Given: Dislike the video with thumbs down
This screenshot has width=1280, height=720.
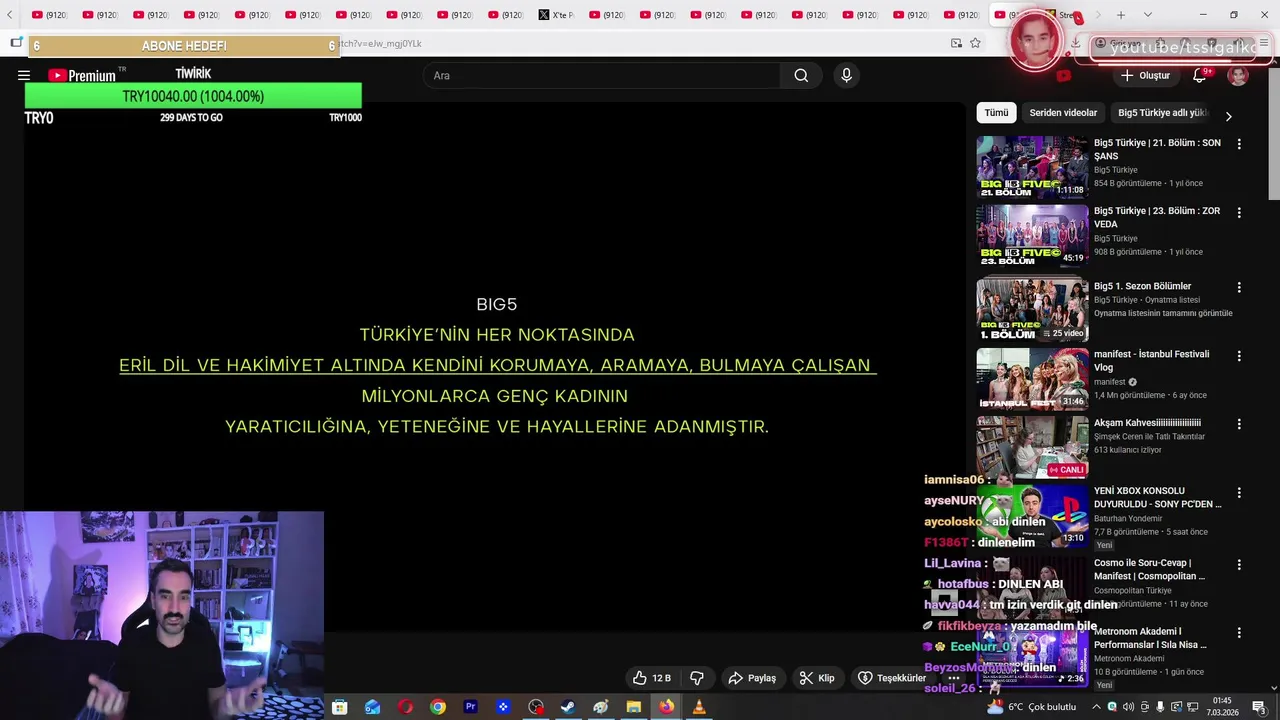Looking at the screenshot, I should (x=697, y=678).
